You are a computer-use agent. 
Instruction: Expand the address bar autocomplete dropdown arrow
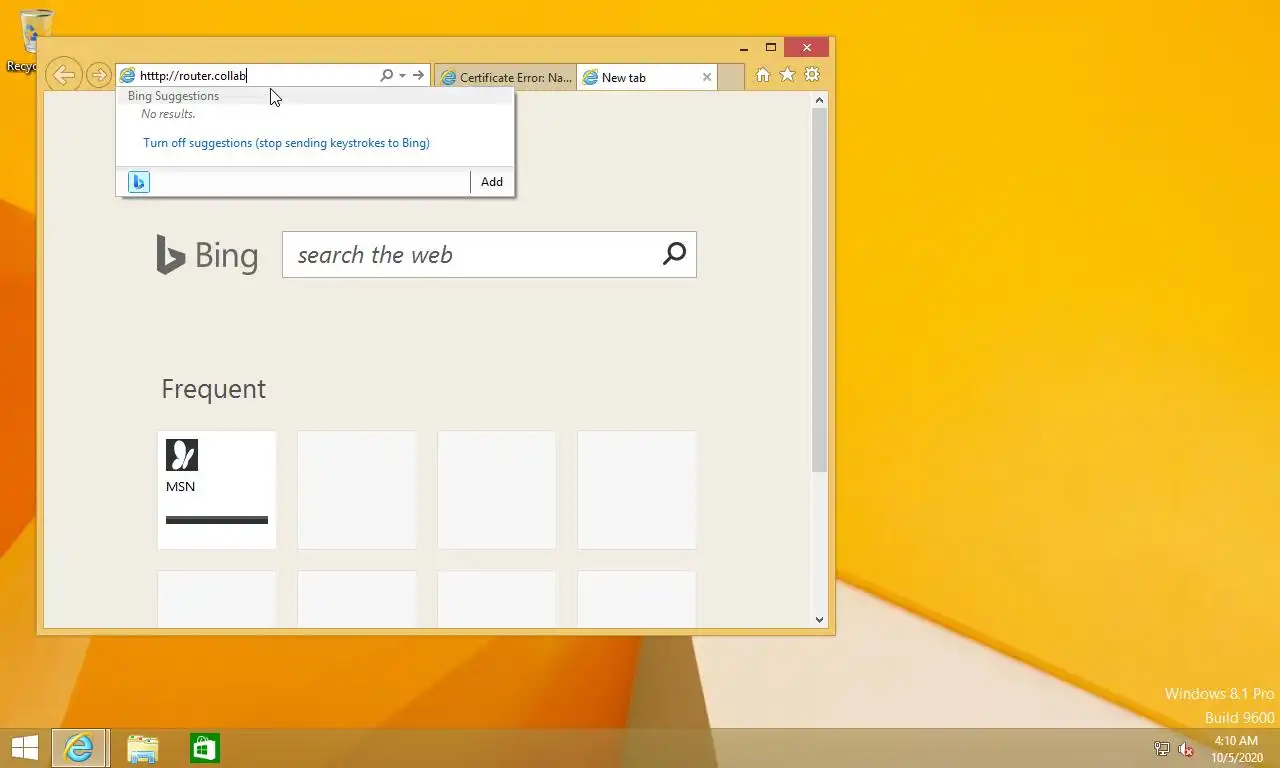(x=402, y=75)
